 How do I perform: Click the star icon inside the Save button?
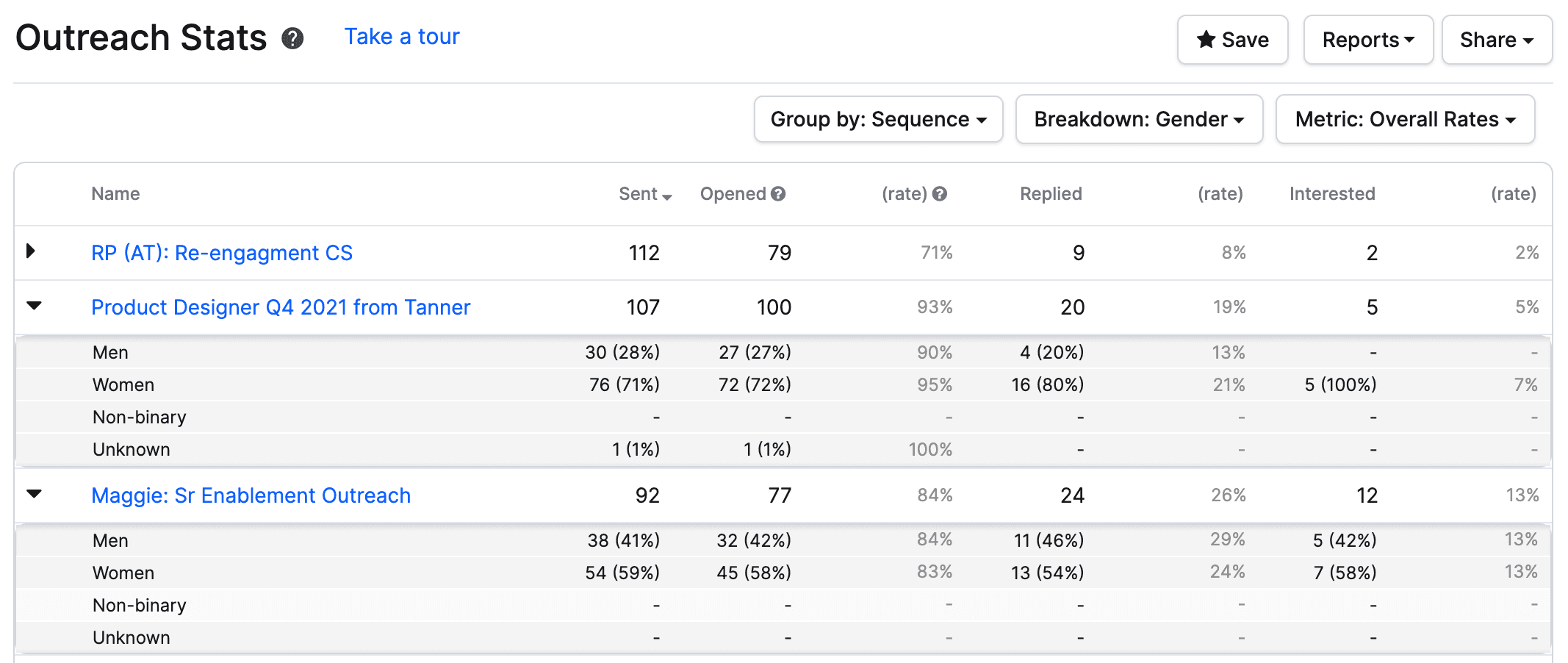(1204, 40)
